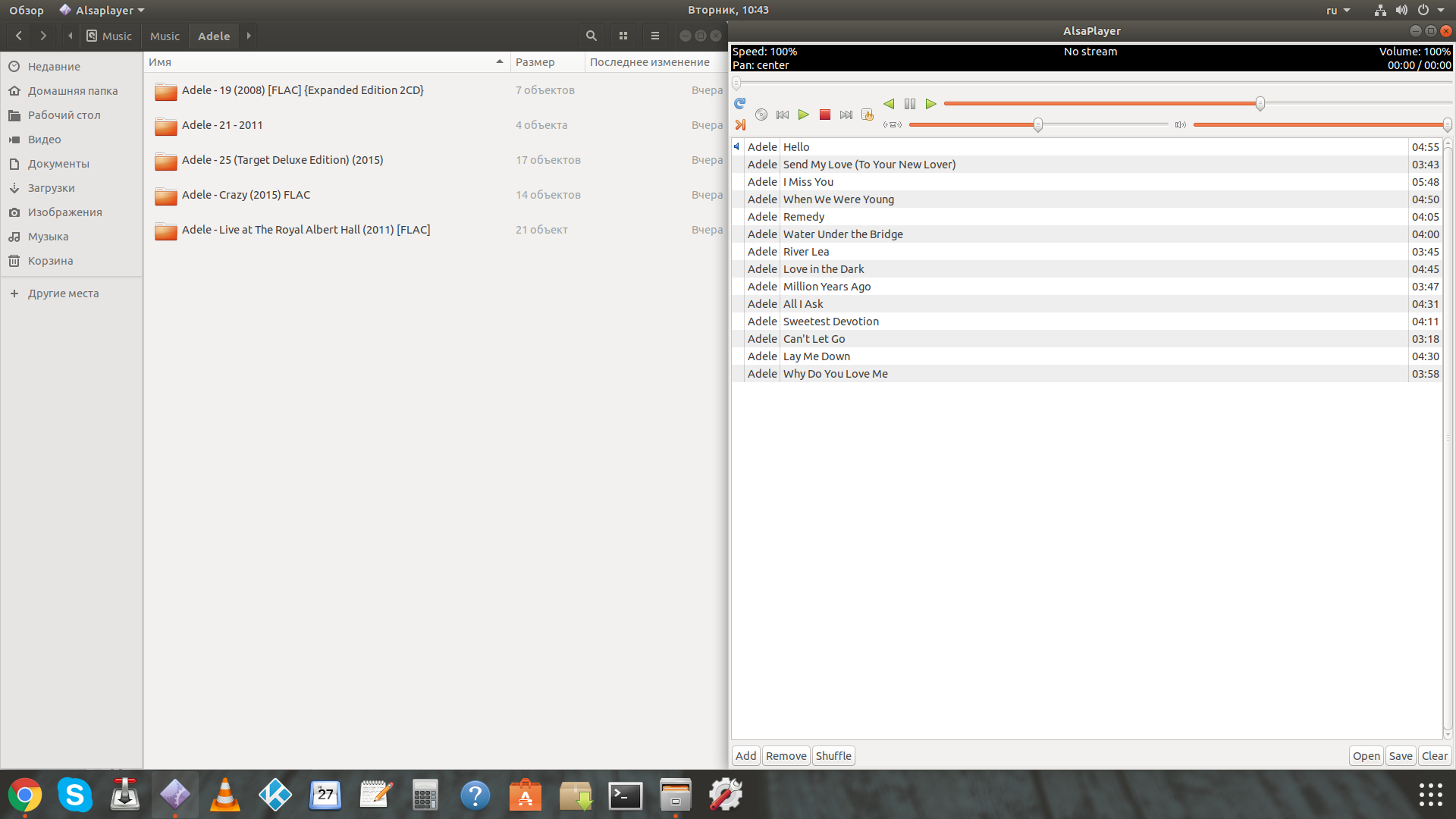Click the pan/balance icon
1456x819 pixels.
(x=893, y=124)
